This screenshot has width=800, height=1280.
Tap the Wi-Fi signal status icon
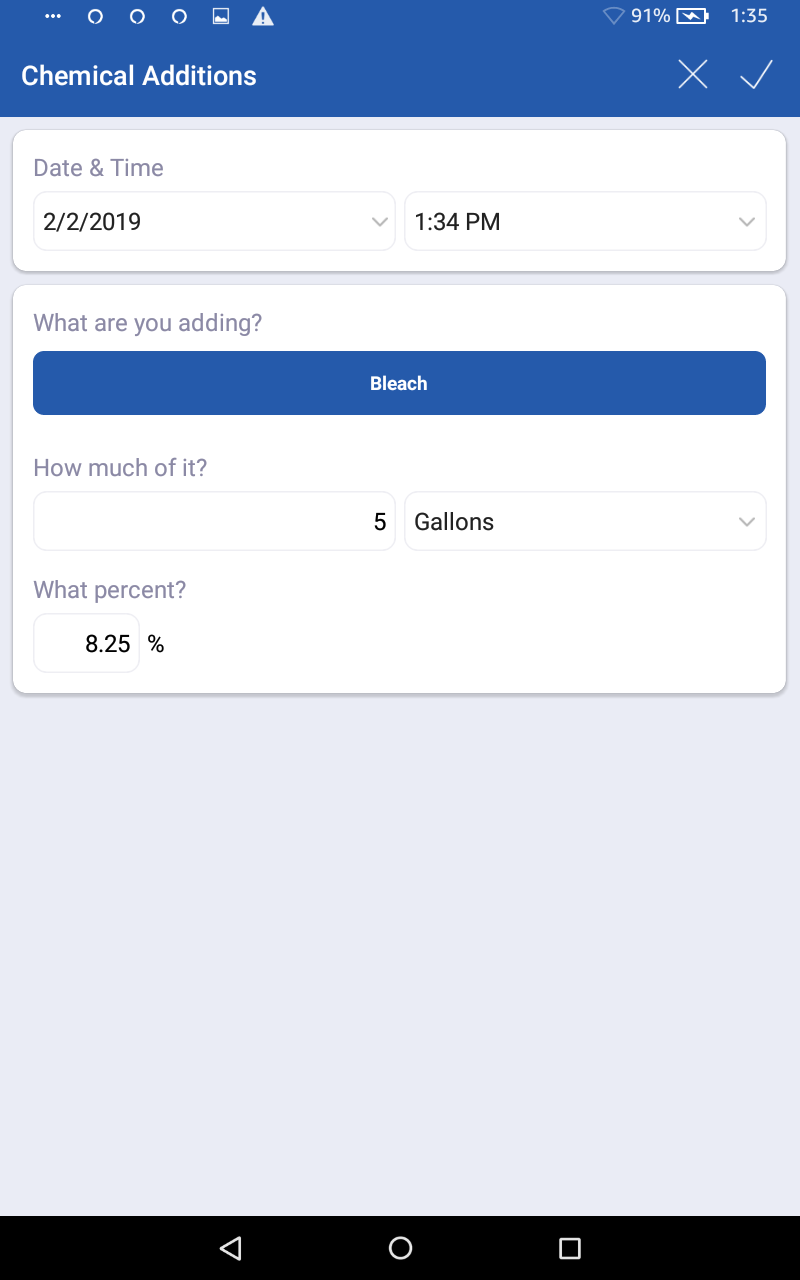(x=613, y=16)
